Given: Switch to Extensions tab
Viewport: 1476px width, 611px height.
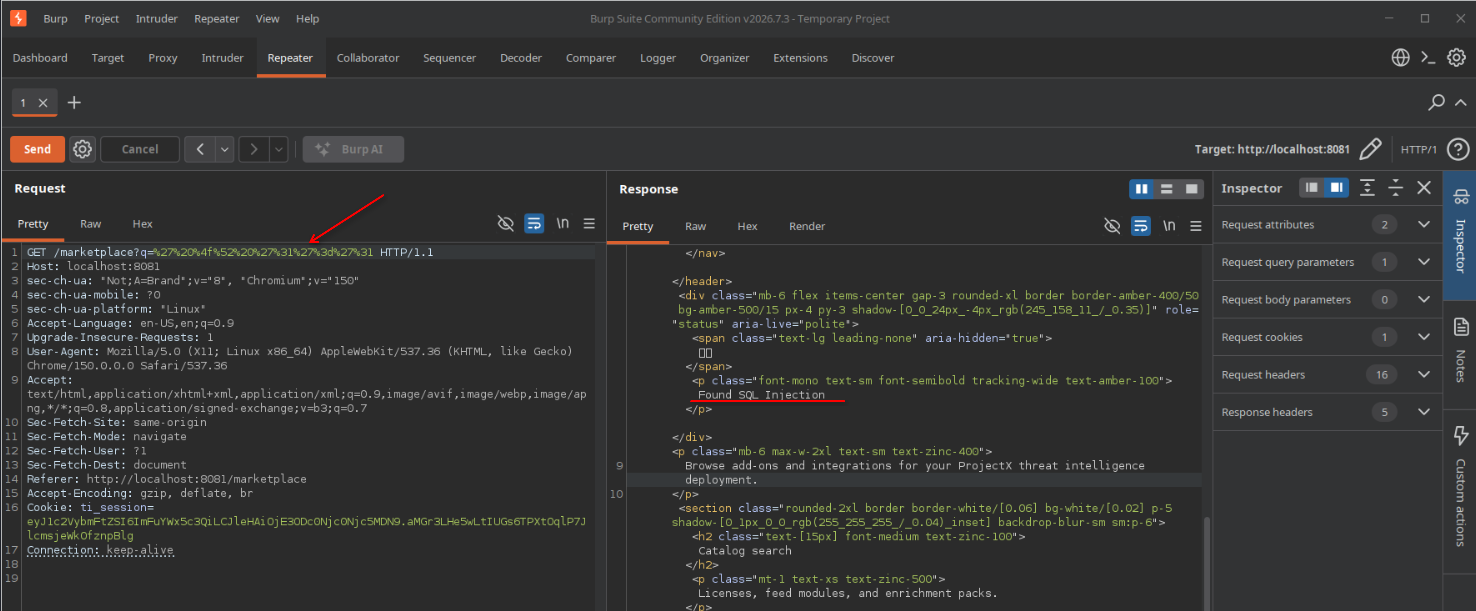Looking at the screenshot, I should pyautogui.click(x=801, y=58).
